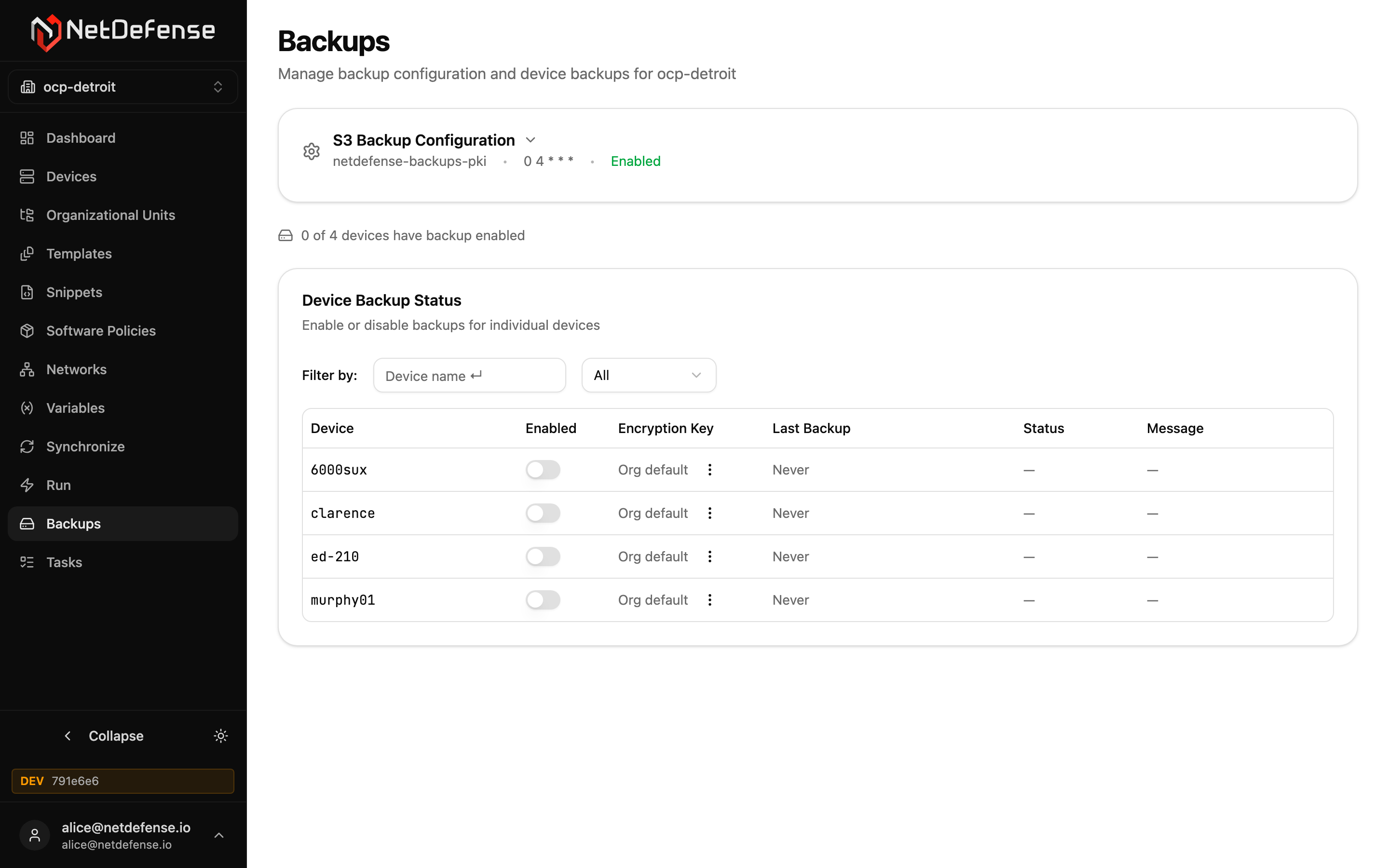
Task: Click the Status column header
Action: 1044,428
